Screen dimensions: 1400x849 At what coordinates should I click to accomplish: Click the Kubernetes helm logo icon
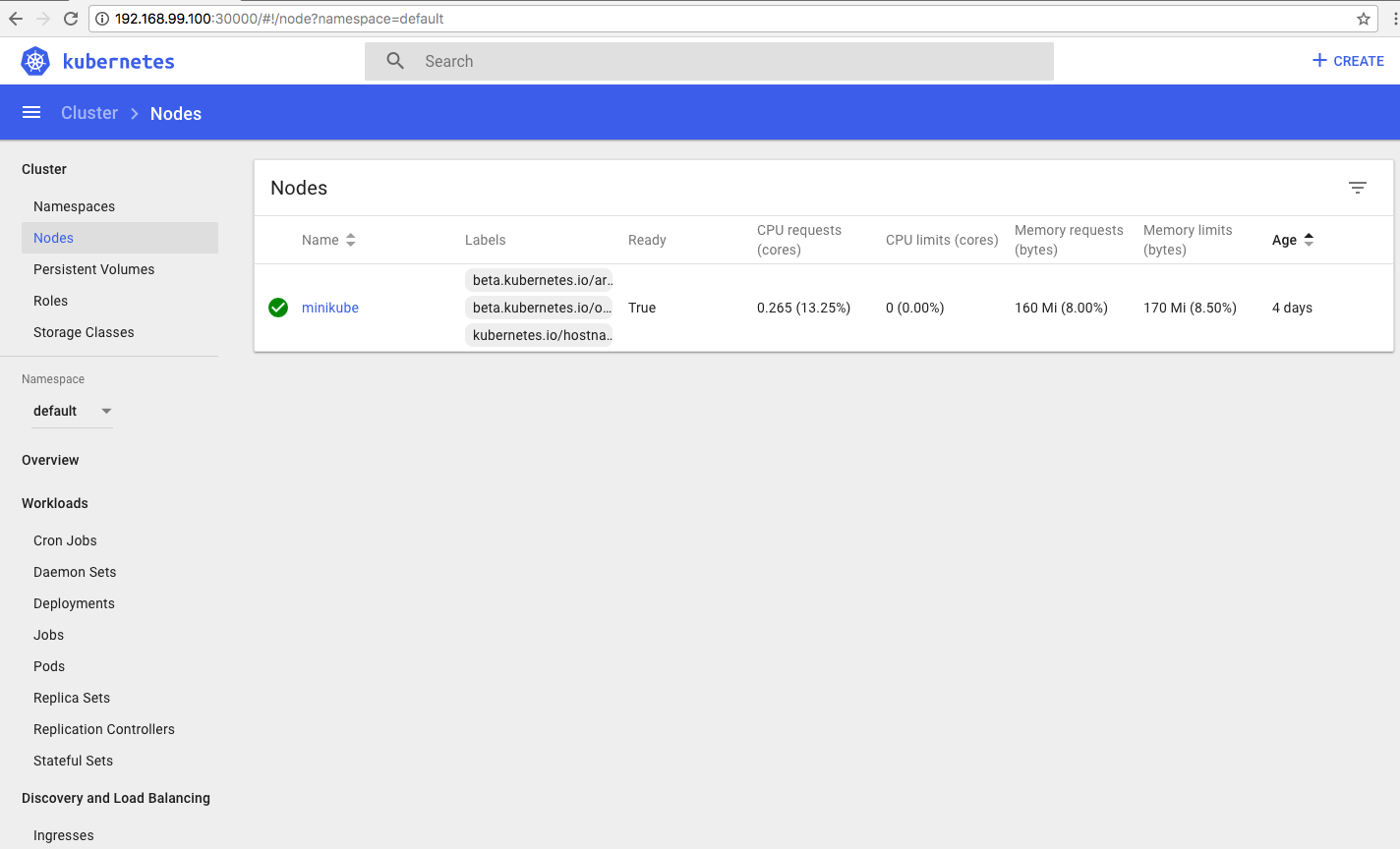(x=35, y=61)
